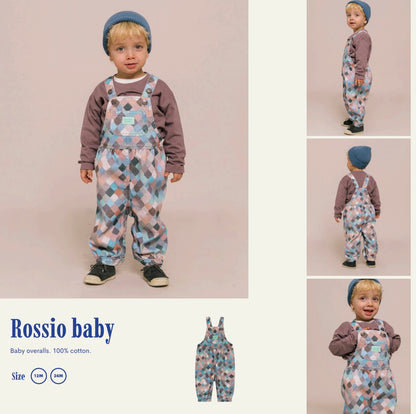Open the main front-facing product photo
This screenshot has width=416, height=414.
click(124, 149)
